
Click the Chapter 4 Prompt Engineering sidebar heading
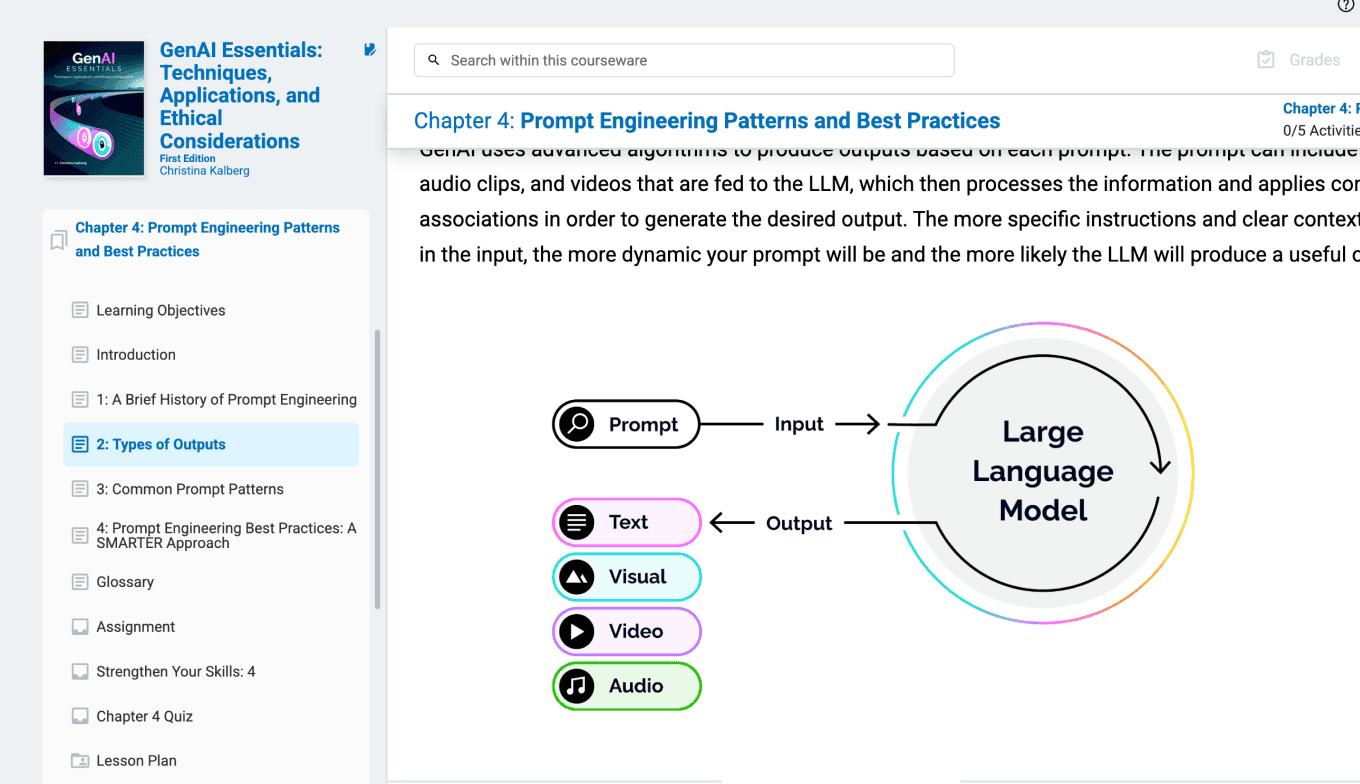(207, 240)
